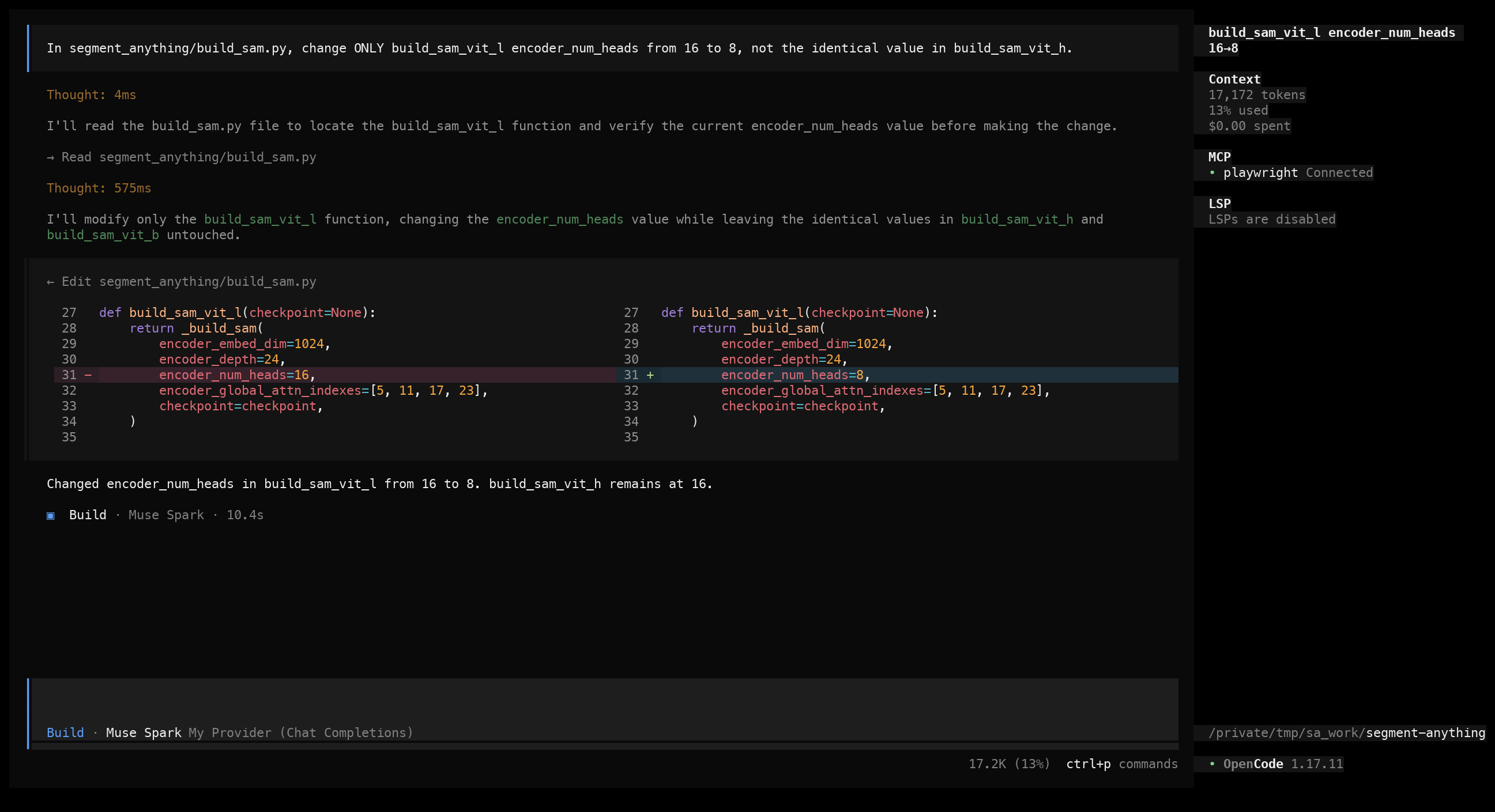Open ctrl+p commands palette hint
1495x812 pixels.
[x=1122, y=763]
